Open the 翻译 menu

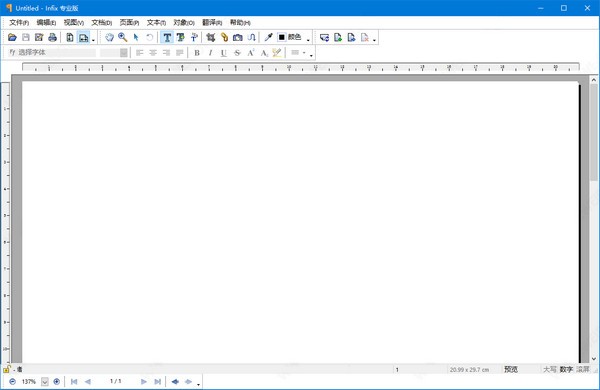[x=212, y=23]
